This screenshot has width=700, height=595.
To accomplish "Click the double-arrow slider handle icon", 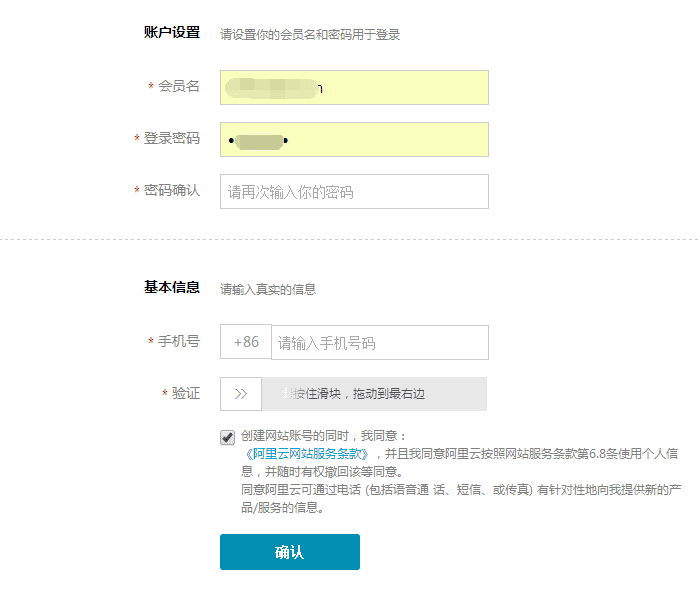I will pyautogui.click(x=241, y=394).
